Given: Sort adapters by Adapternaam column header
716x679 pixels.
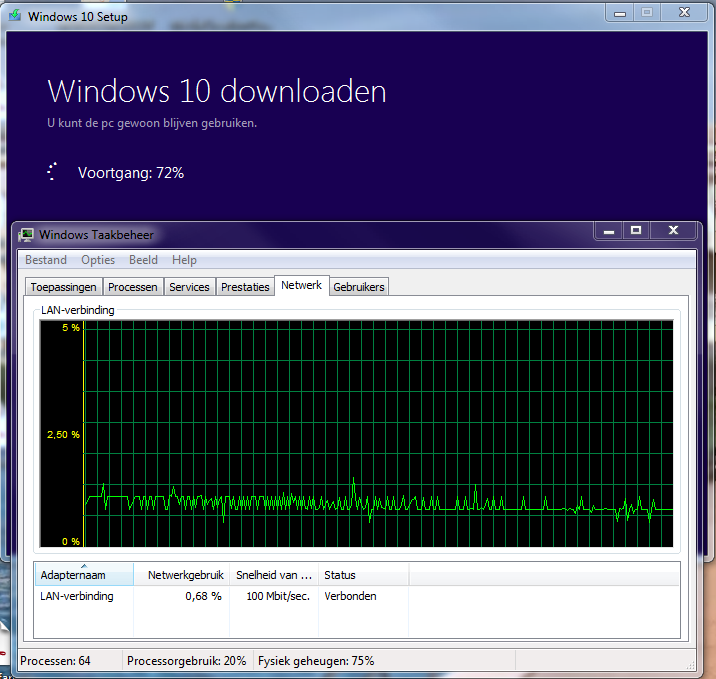Looking at the screenshot, I should tap(84, 575).
